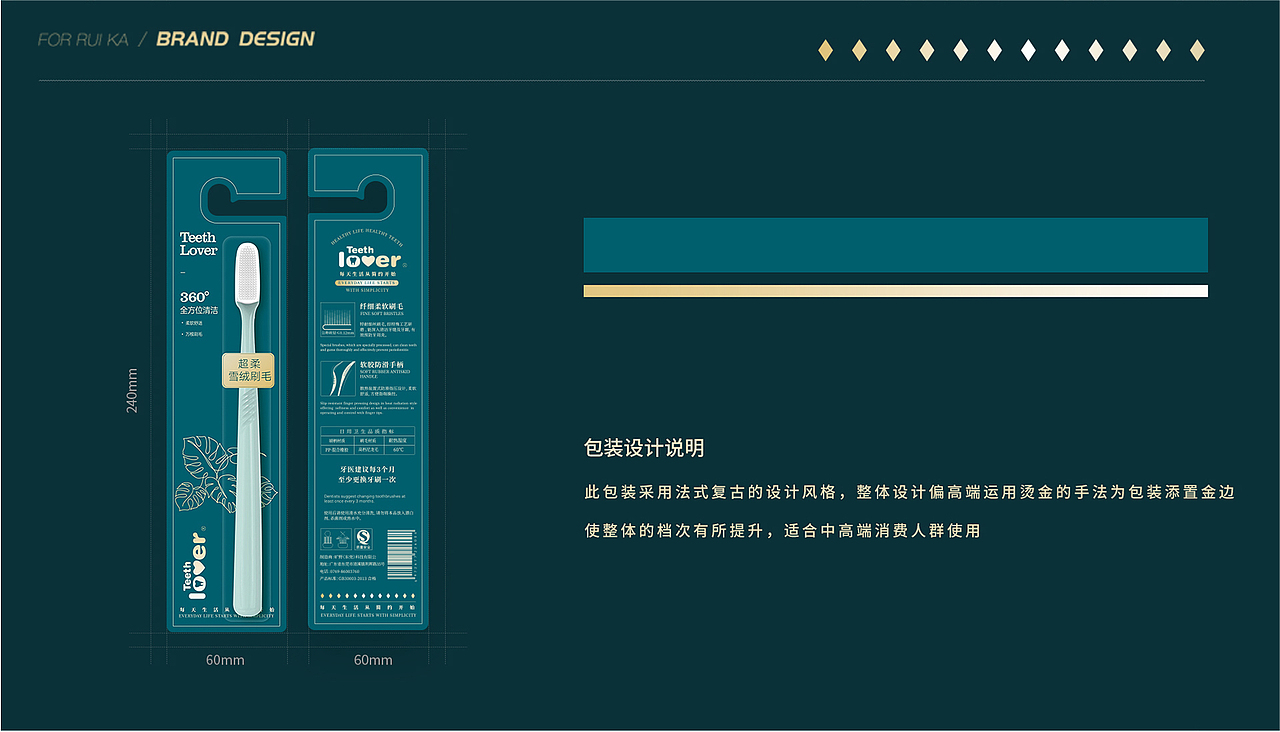
Task: Click the curved handle illustration icon
Action: (x=338, y=379)
